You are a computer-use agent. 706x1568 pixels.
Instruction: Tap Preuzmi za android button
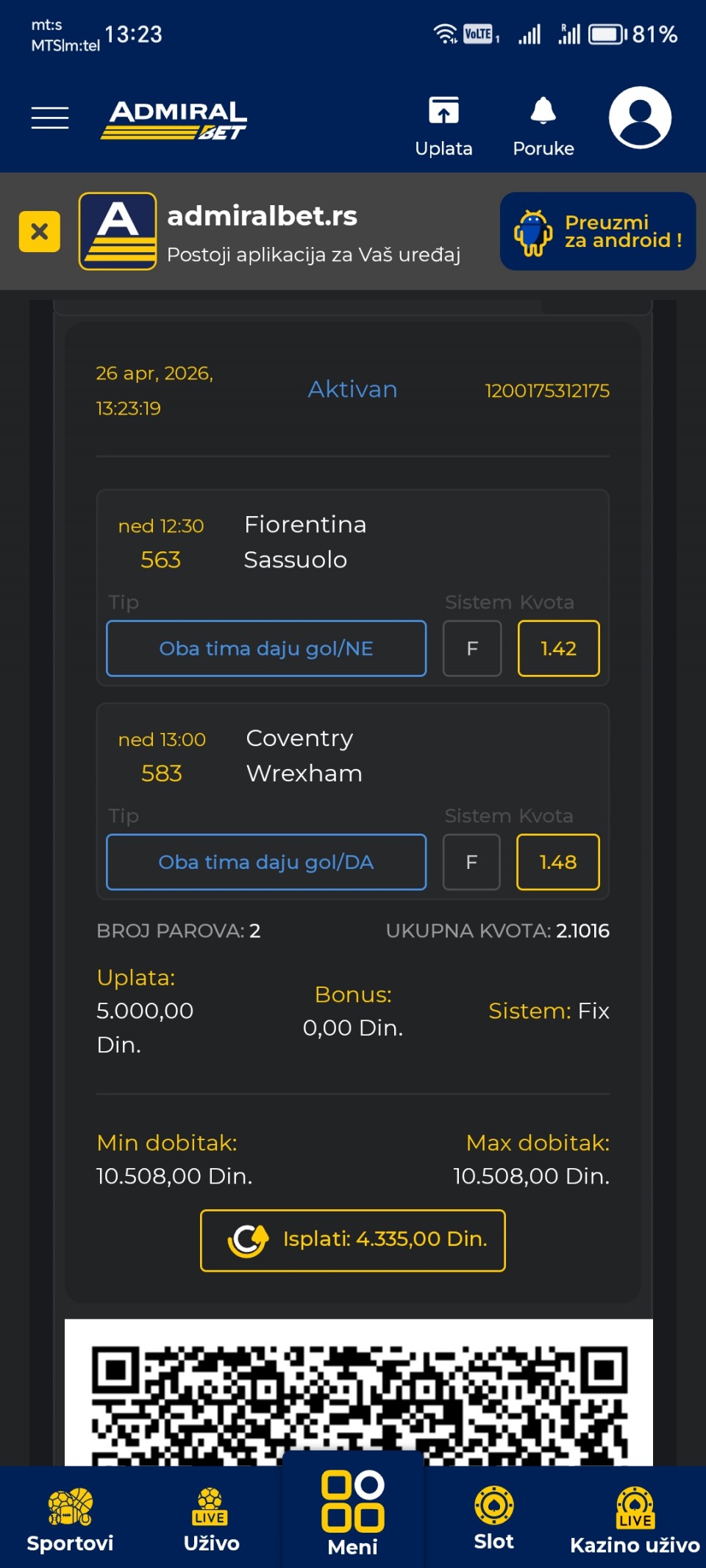(x=598, y=232)
